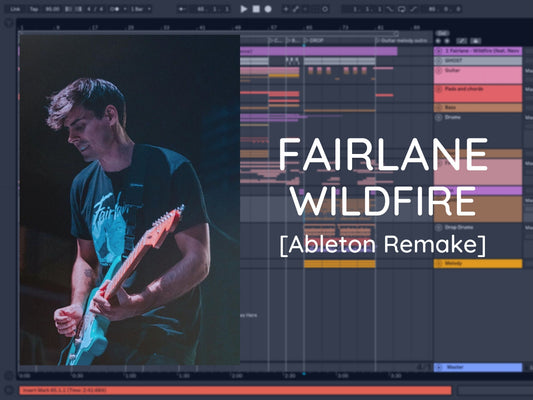Unfold the Fairlane - Wildfire track
Viewport: 533px width, 400px height.
tap(439, 51)
